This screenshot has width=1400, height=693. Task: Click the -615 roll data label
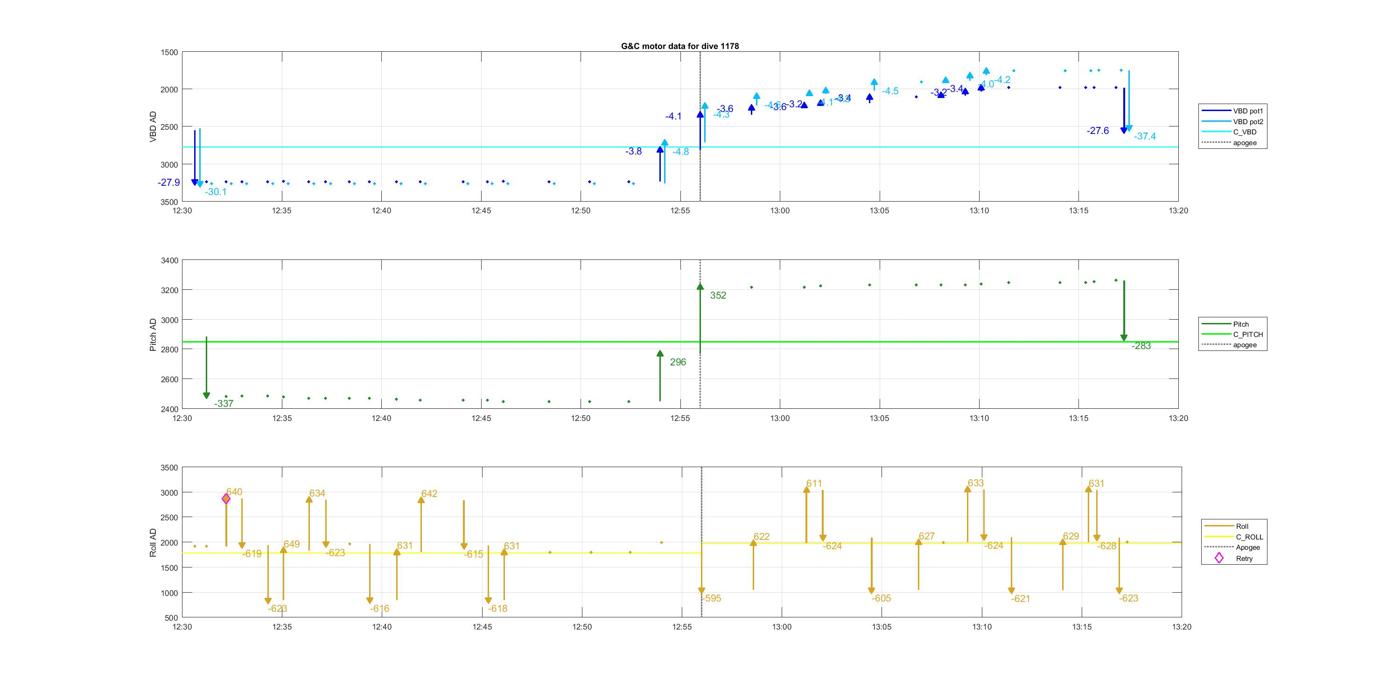474,554
